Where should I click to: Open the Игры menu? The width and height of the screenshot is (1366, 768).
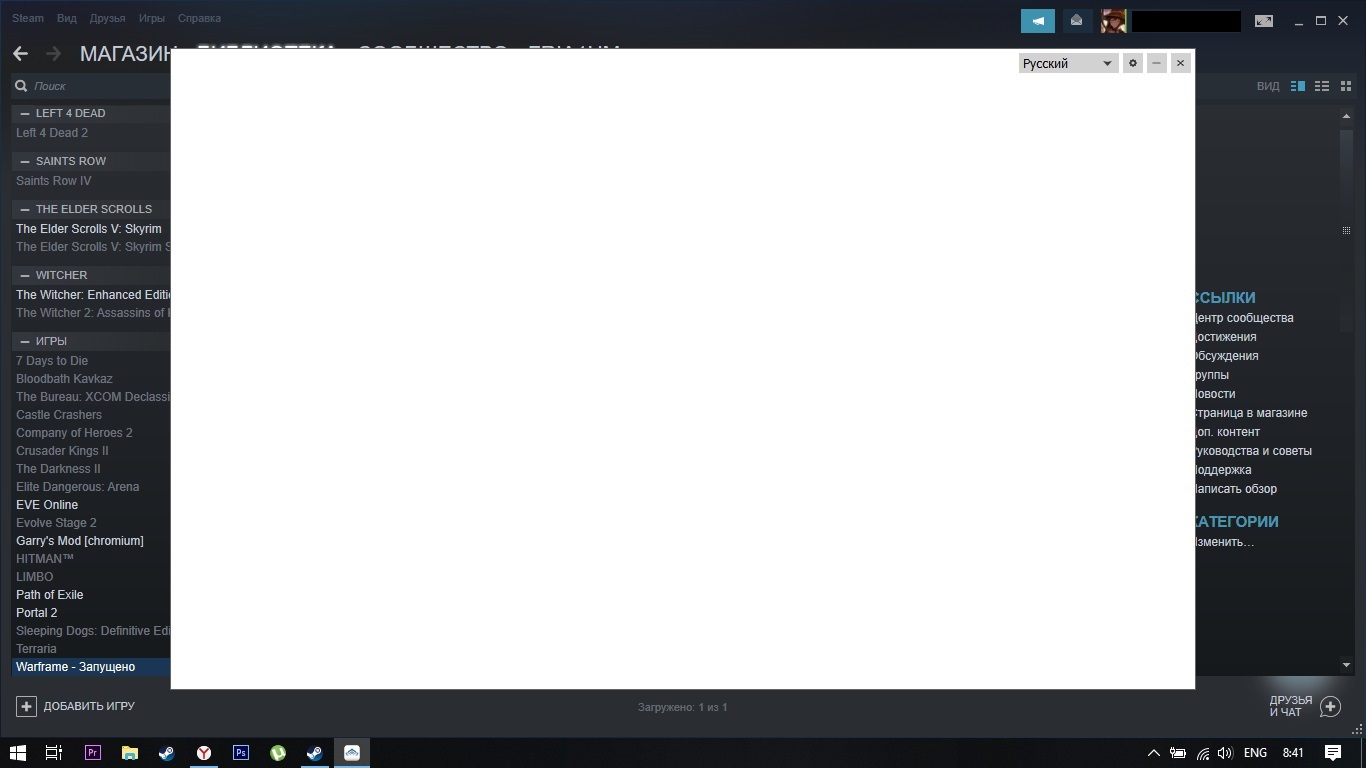tap(152, 18)
